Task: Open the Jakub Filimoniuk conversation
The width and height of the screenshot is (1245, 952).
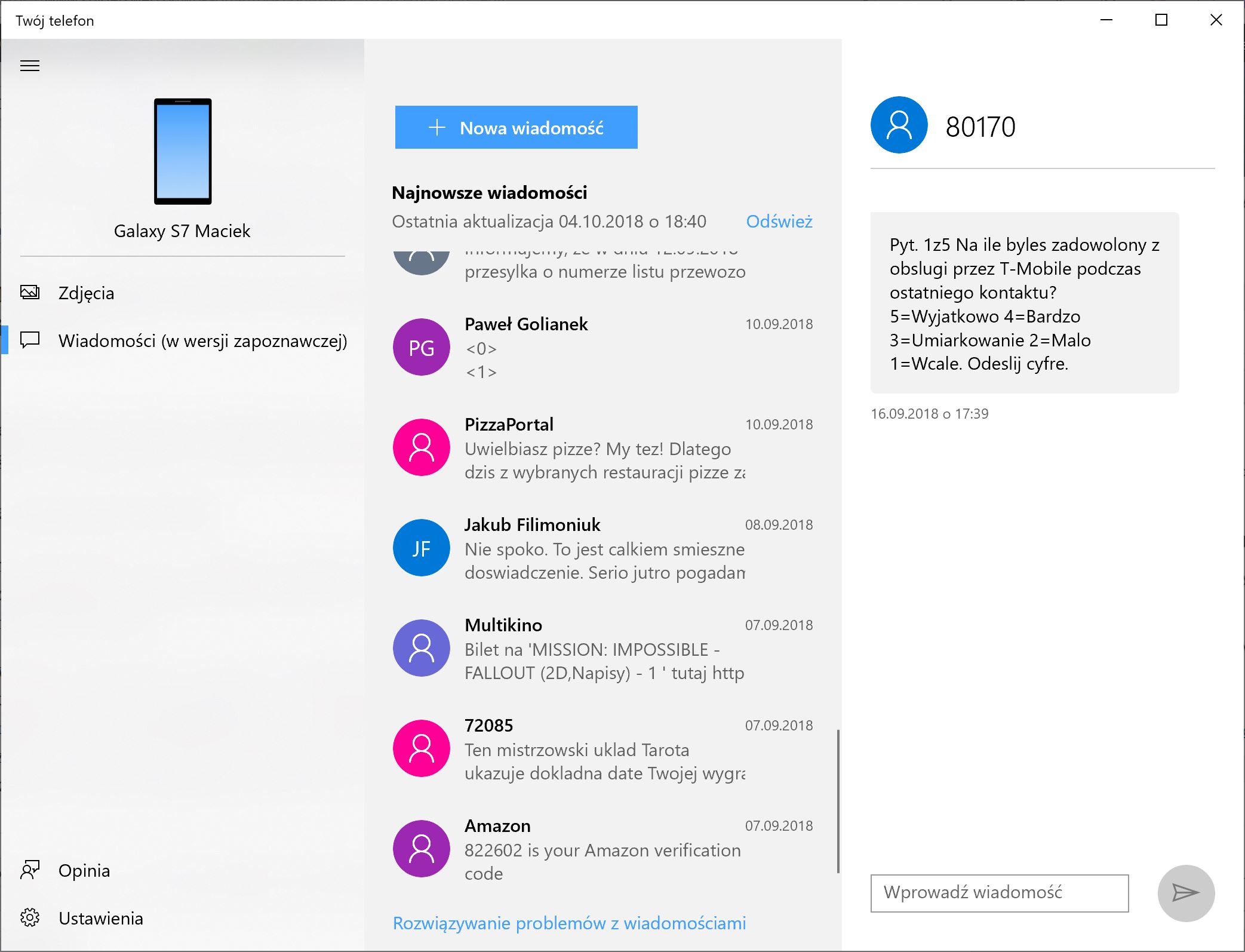Action: (602, 548)
